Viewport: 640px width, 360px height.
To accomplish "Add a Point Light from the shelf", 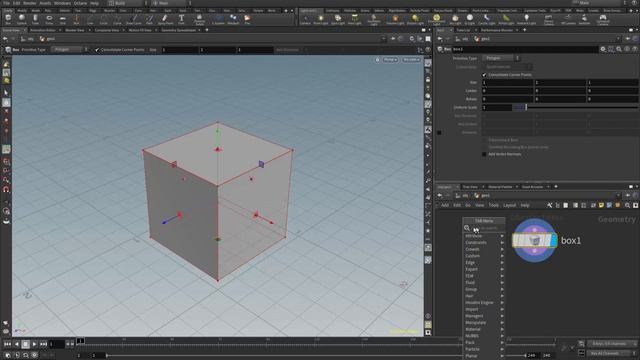I will (x=321, y=19).
